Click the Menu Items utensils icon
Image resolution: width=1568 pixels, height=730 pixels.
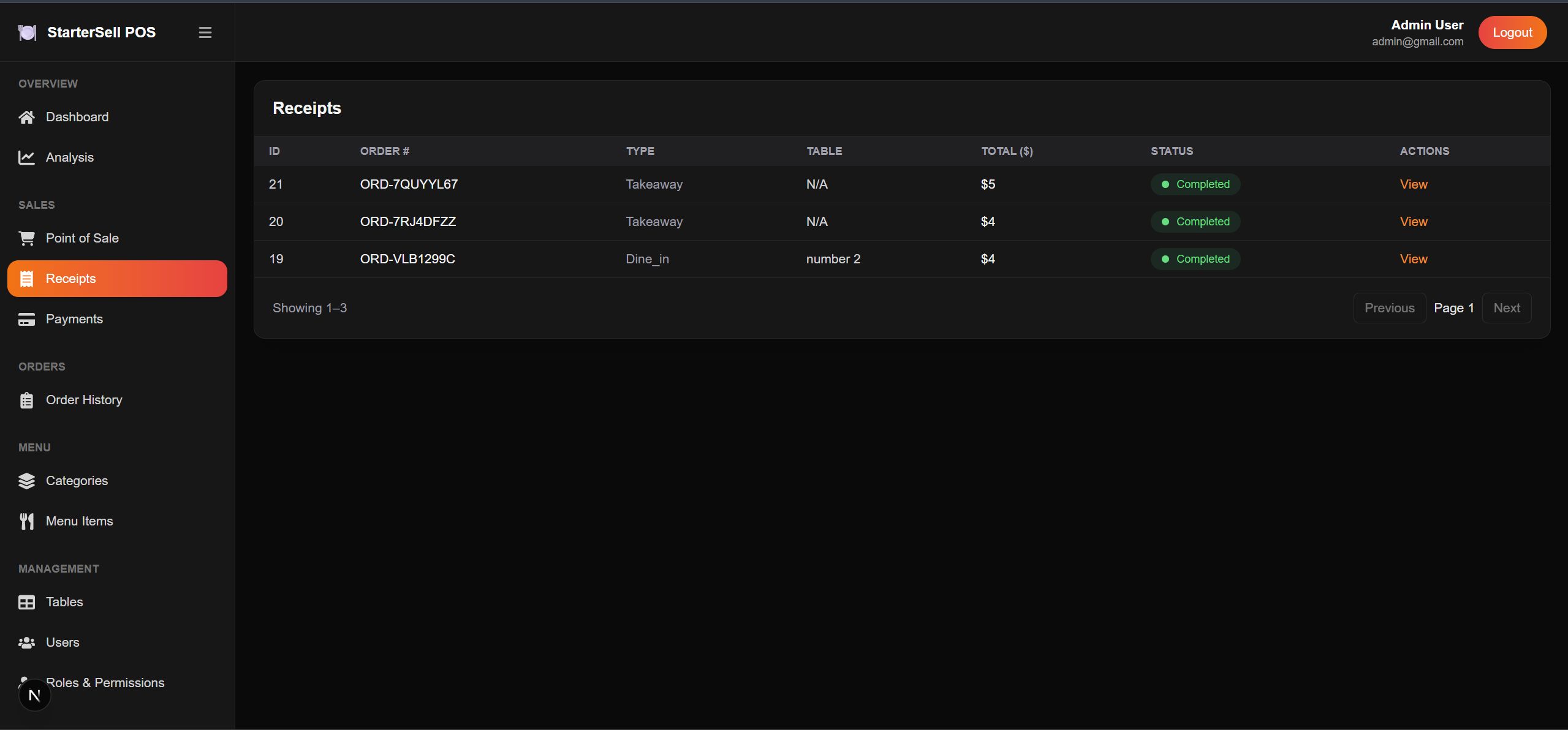tap(26, 521)
